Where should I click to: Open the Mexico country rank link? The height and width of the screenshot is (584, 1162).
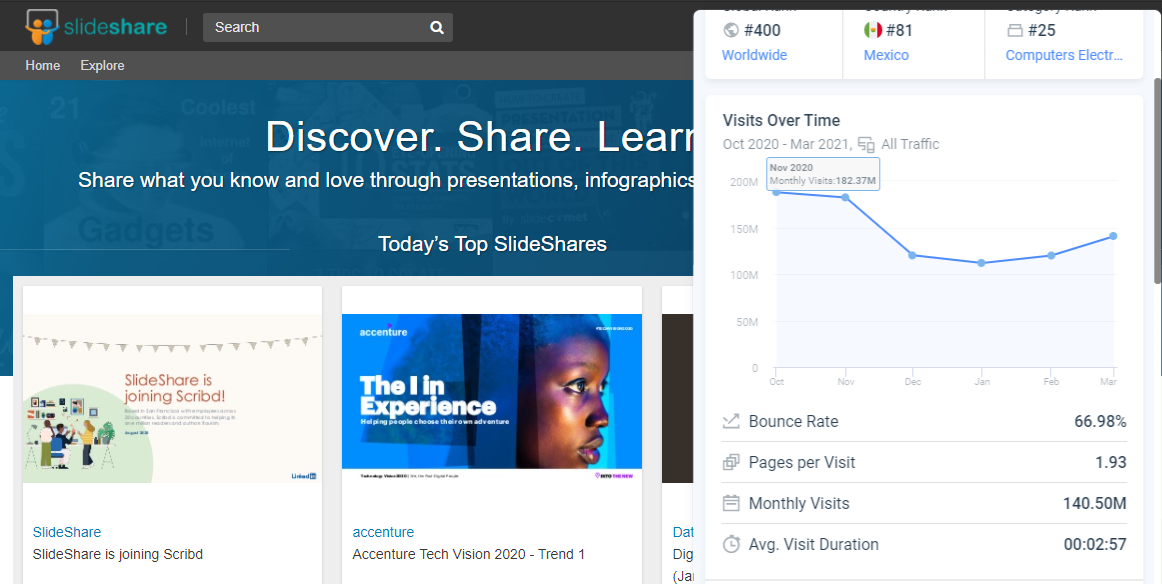tap(886, 55)
